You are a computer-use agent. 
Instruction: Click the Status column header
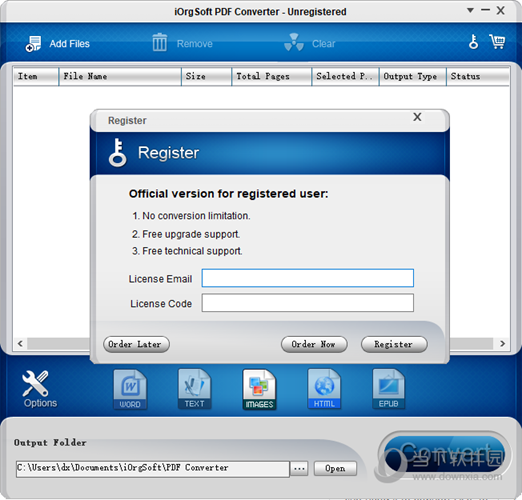click(x=478, y=76)
